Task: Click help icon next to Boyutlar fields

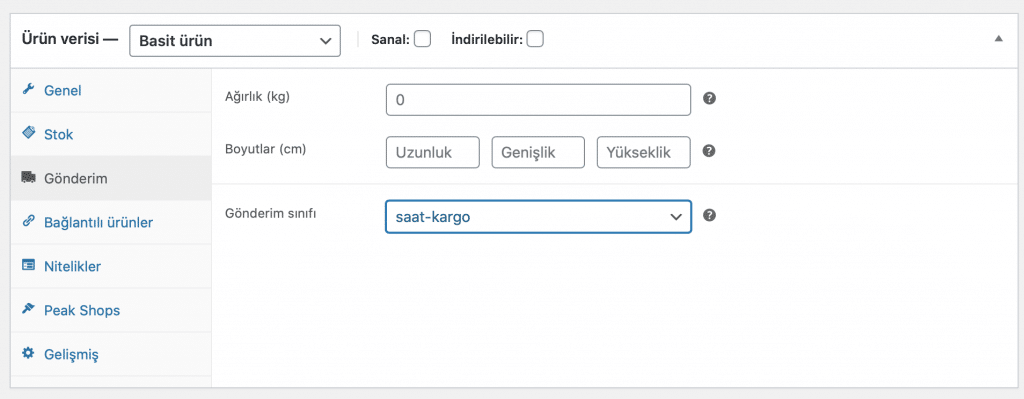Action: pyautogui.click(x=709, y=151)
